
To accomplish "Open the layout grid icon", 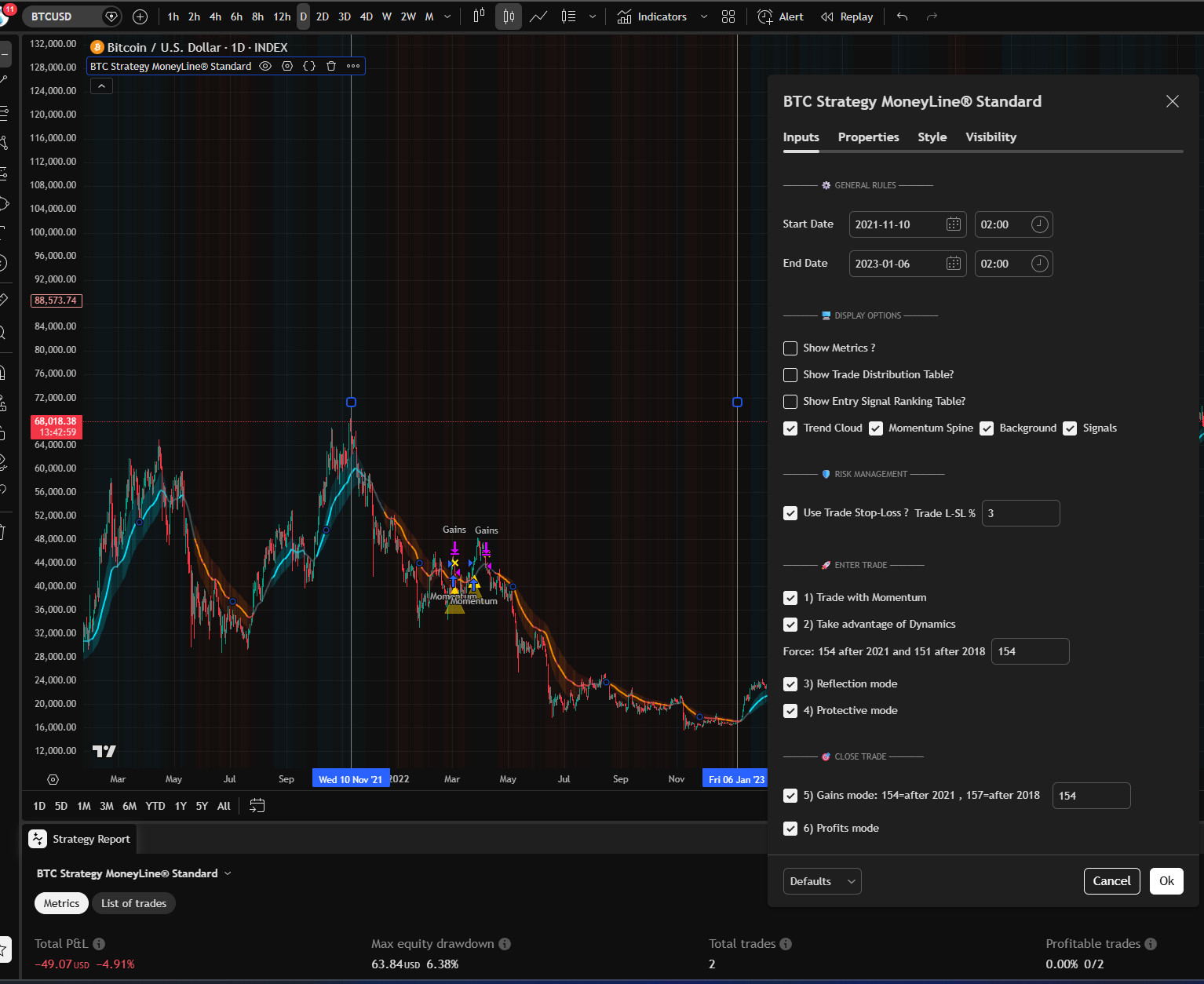I will (728, 16).
